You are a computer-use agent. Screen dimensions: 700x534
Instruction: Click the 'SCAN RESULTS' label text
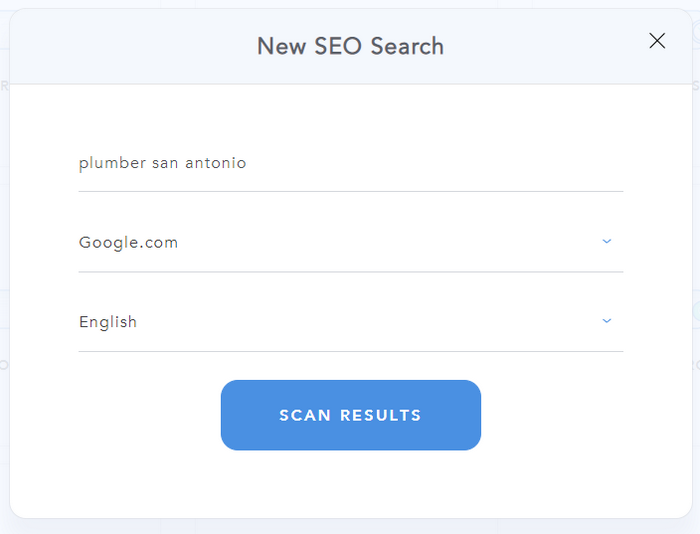350,415
